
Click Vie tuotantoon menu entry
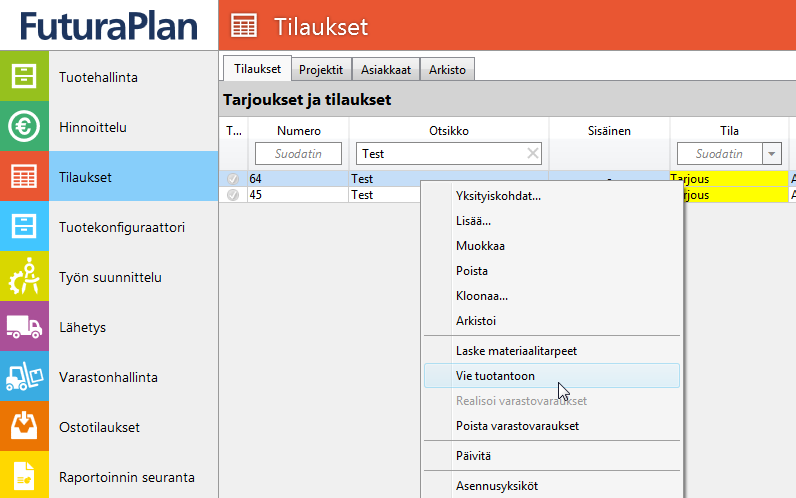[x=552, y=376]
